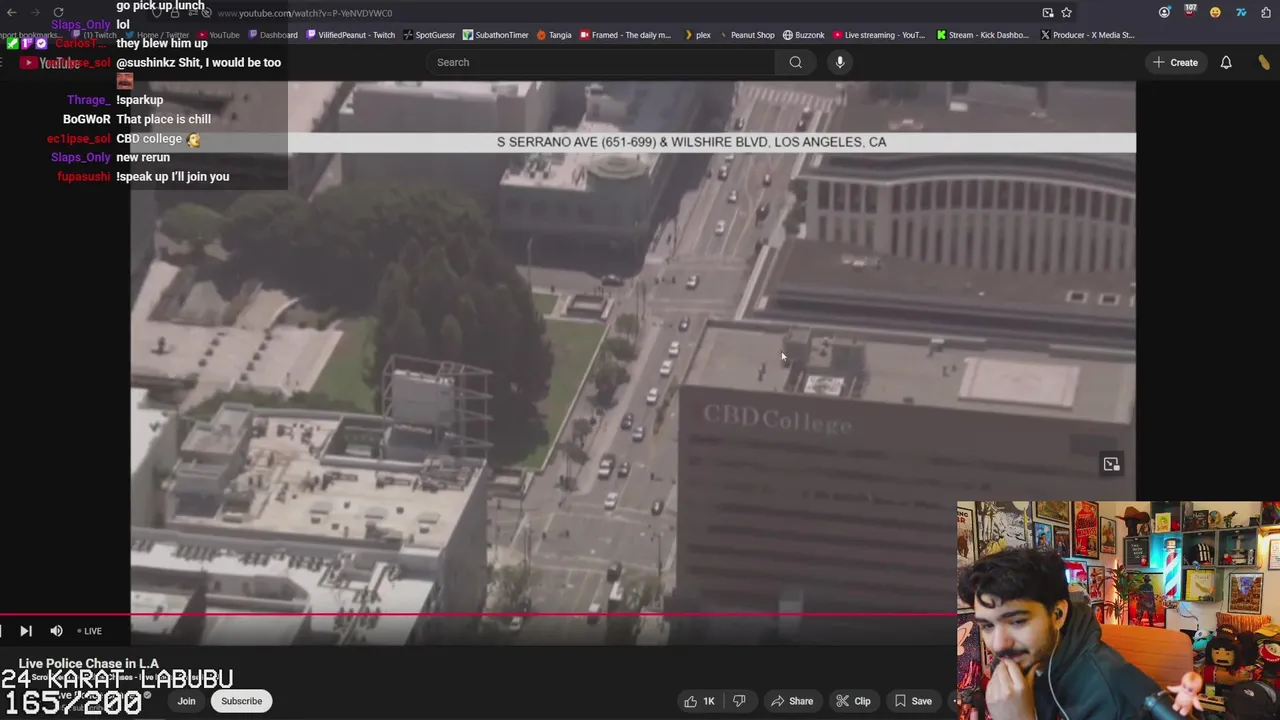Open the Producer - X Media Studio bookmark
The image size is (1280, 720).
click(x=1087, y=35)
